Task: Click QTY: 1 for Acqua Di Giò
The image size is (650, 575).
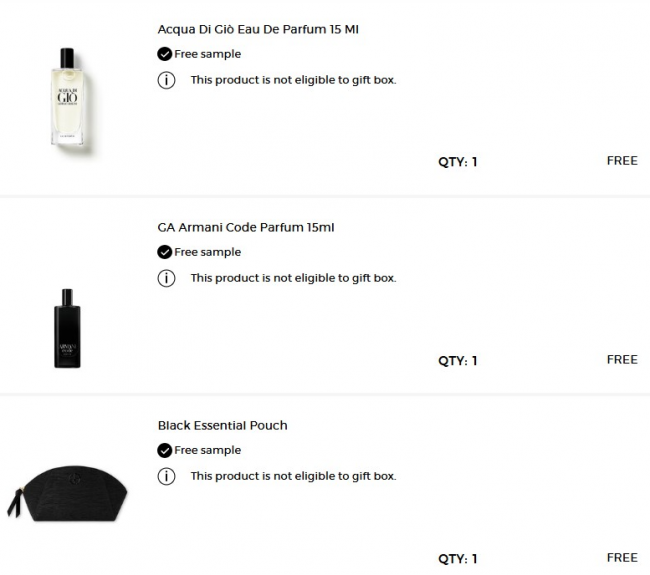Action: pos(457,162)
